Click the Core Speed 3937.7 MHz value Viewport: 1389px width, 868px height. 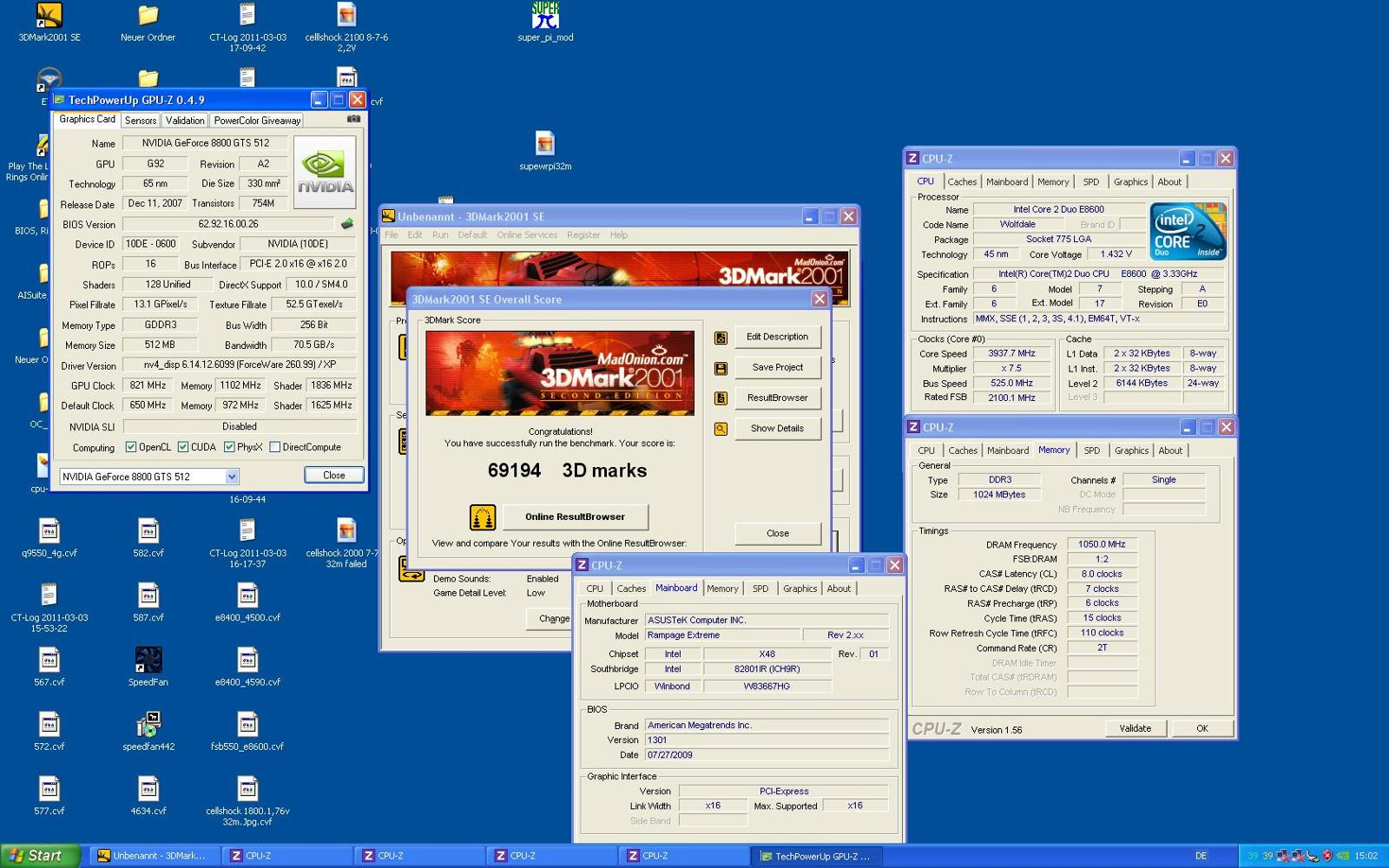tap(1011, 353)
